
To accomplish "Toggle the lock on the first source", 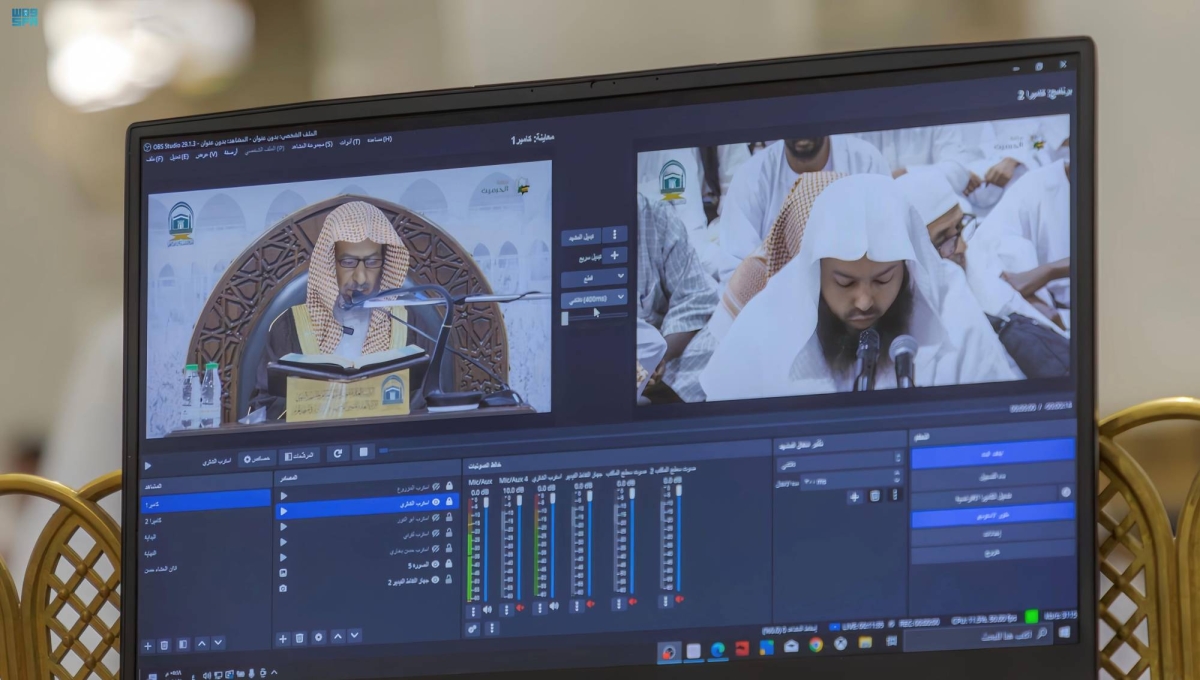I will pyautogui.click(x=448, y=486).
